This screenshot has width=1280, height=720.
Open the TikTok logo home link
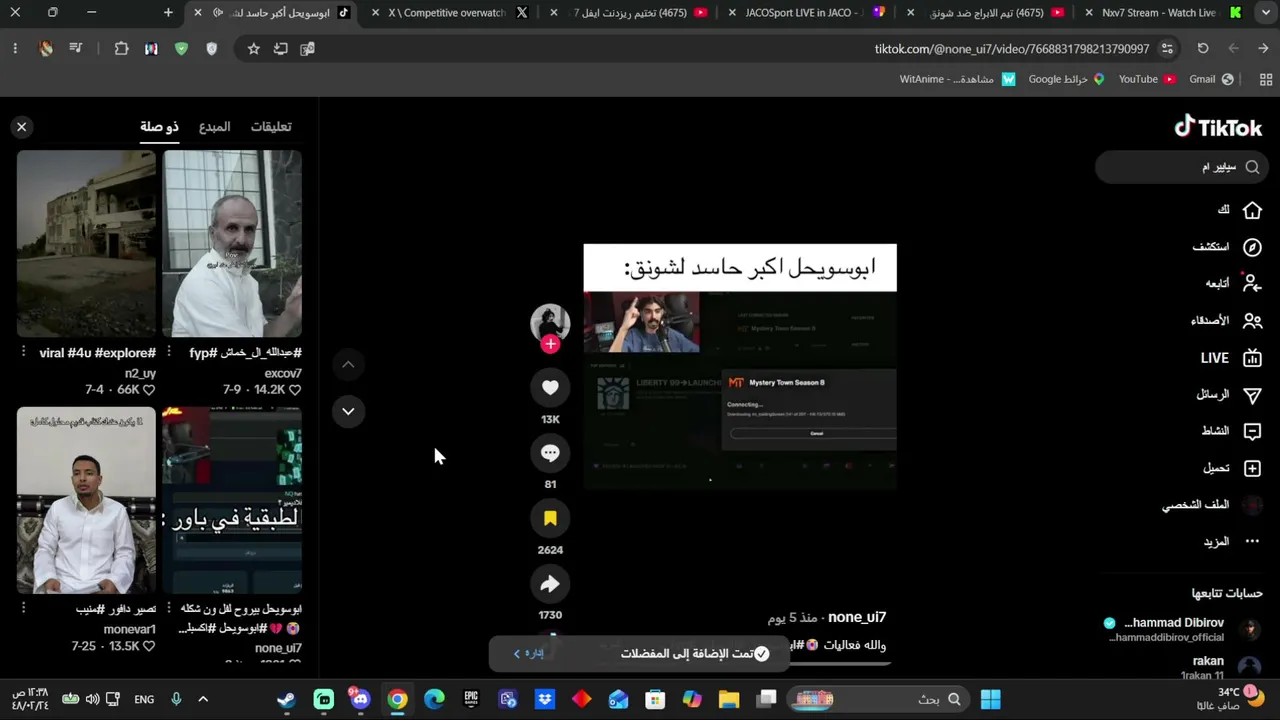(1218, 127)
